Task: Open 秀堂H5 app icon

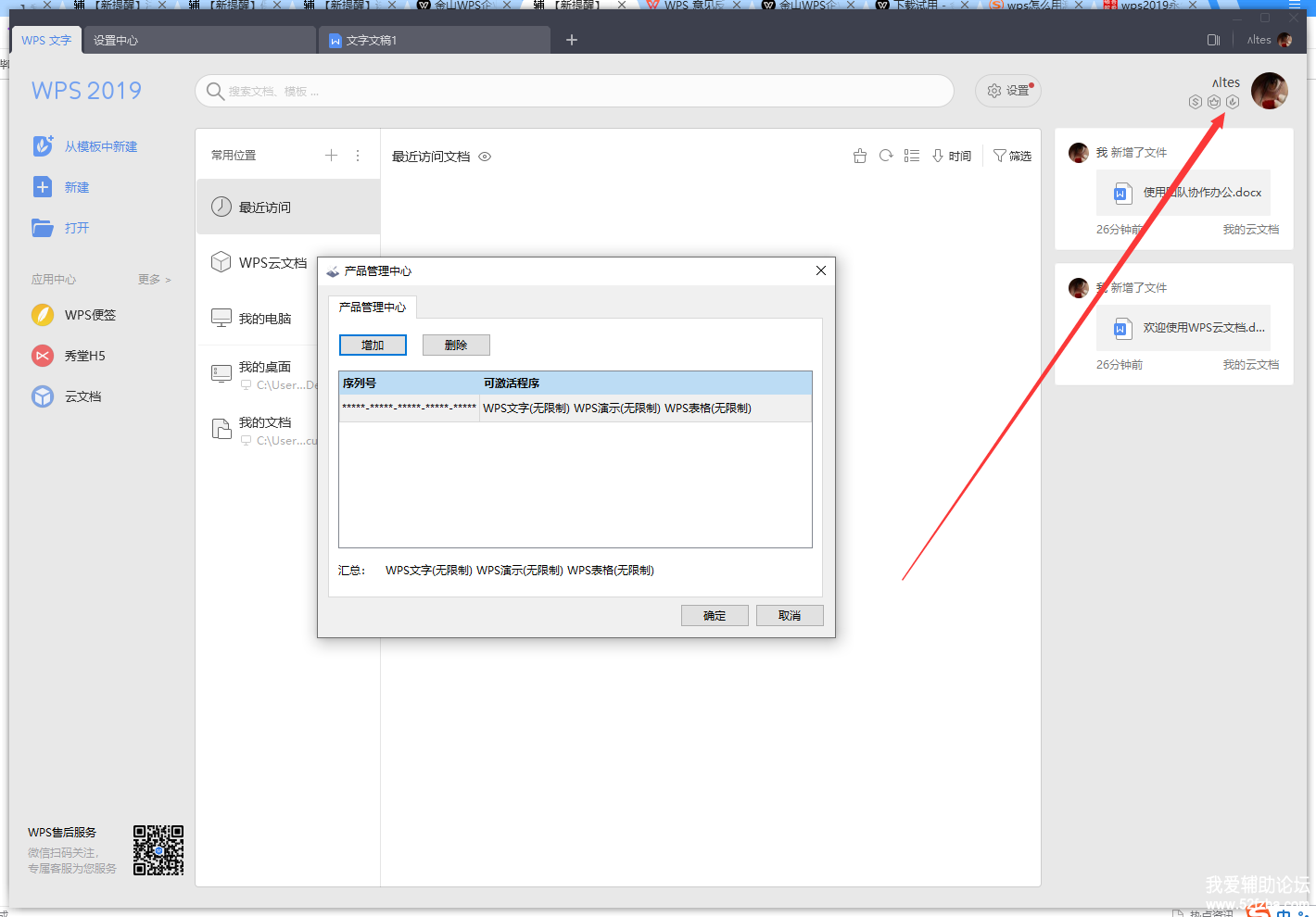Action: [43, 356]
